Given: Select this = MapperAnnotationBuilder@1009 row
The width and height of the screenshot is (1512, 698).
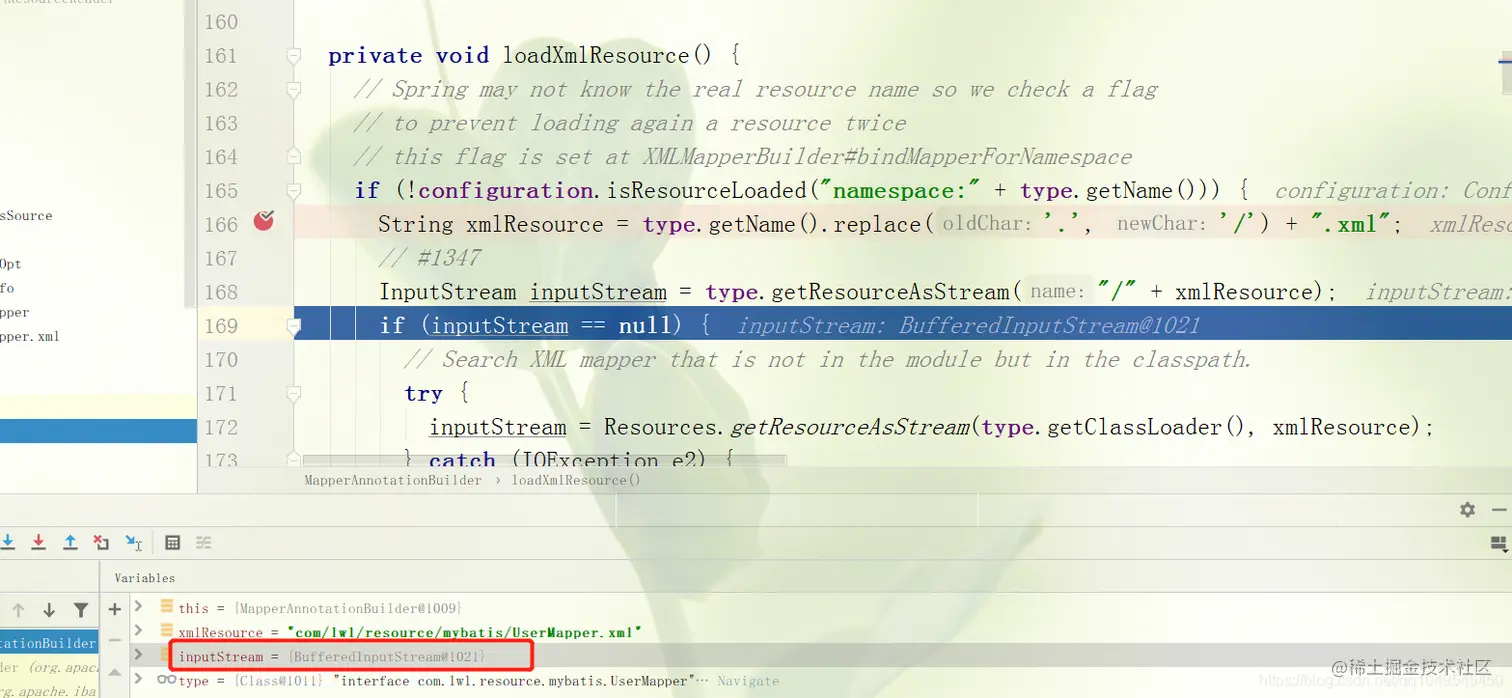Looking at the screenshot, I should [820, 608].
